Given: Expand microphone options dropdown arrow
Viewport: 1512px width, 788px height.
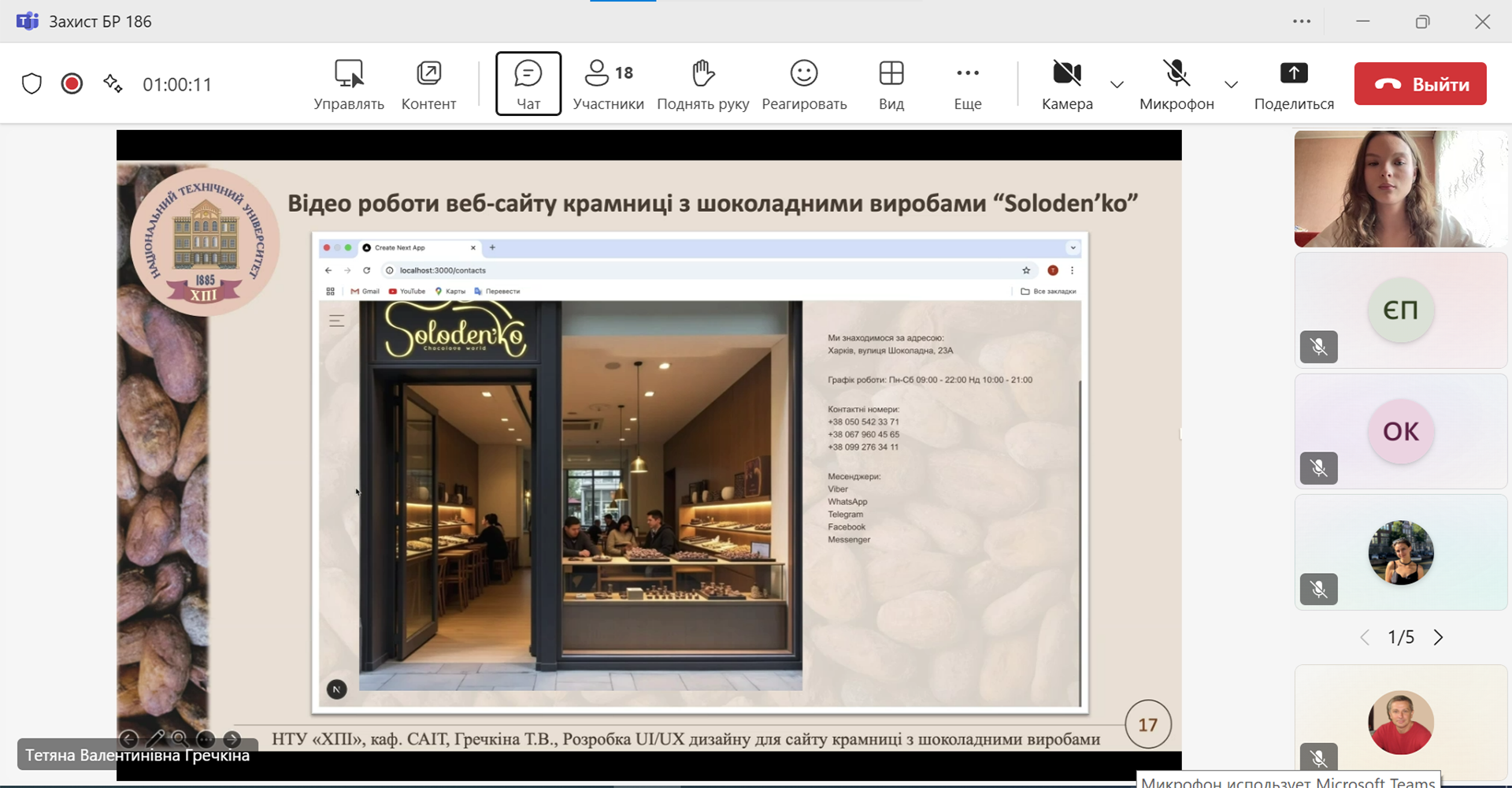Looking at the screenshot, I should coord(1231,84).
